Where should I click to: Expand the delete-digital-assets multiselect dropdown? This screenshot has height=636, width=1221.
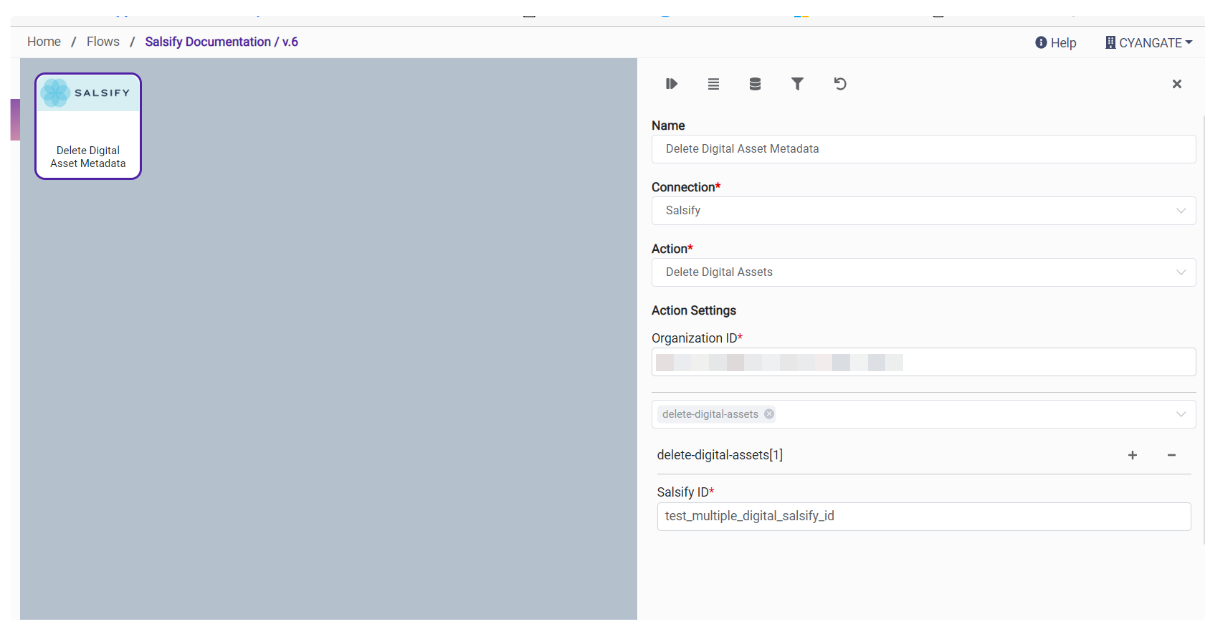pyautogui.click(x=1181, y=414)
